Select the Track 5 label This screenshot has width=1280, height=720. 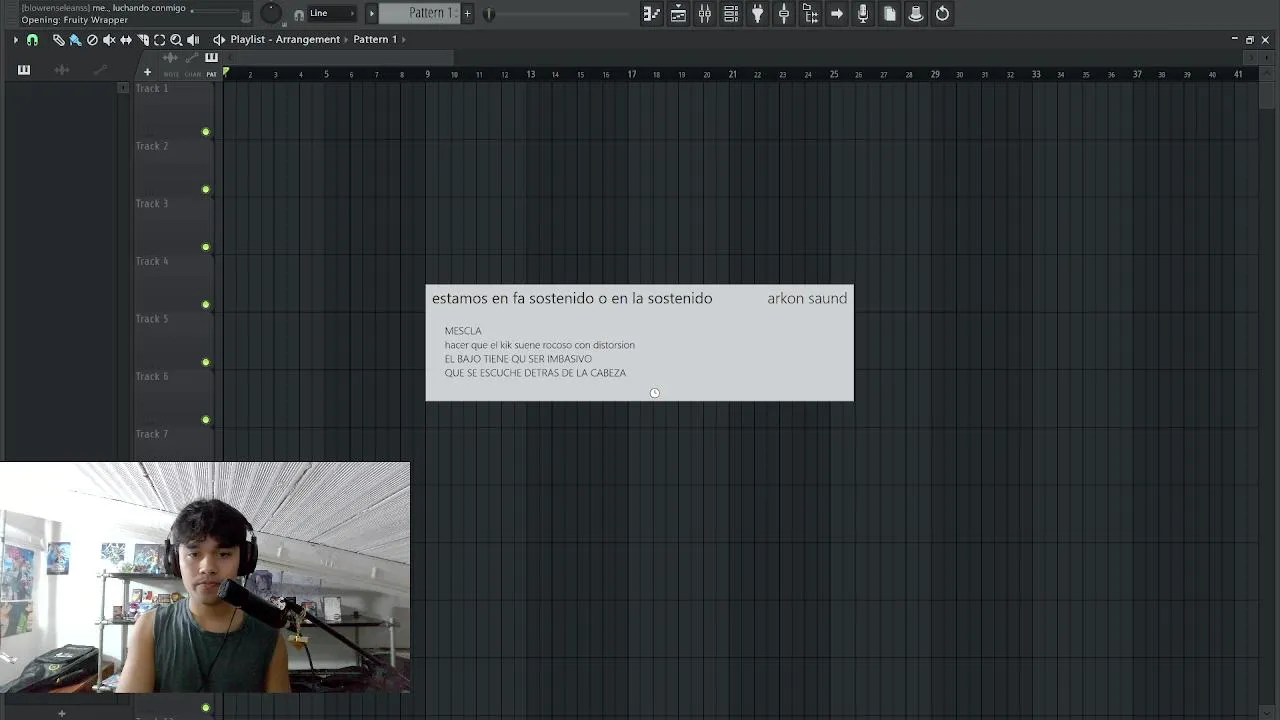pyautogui.click(x=152, y=319)
